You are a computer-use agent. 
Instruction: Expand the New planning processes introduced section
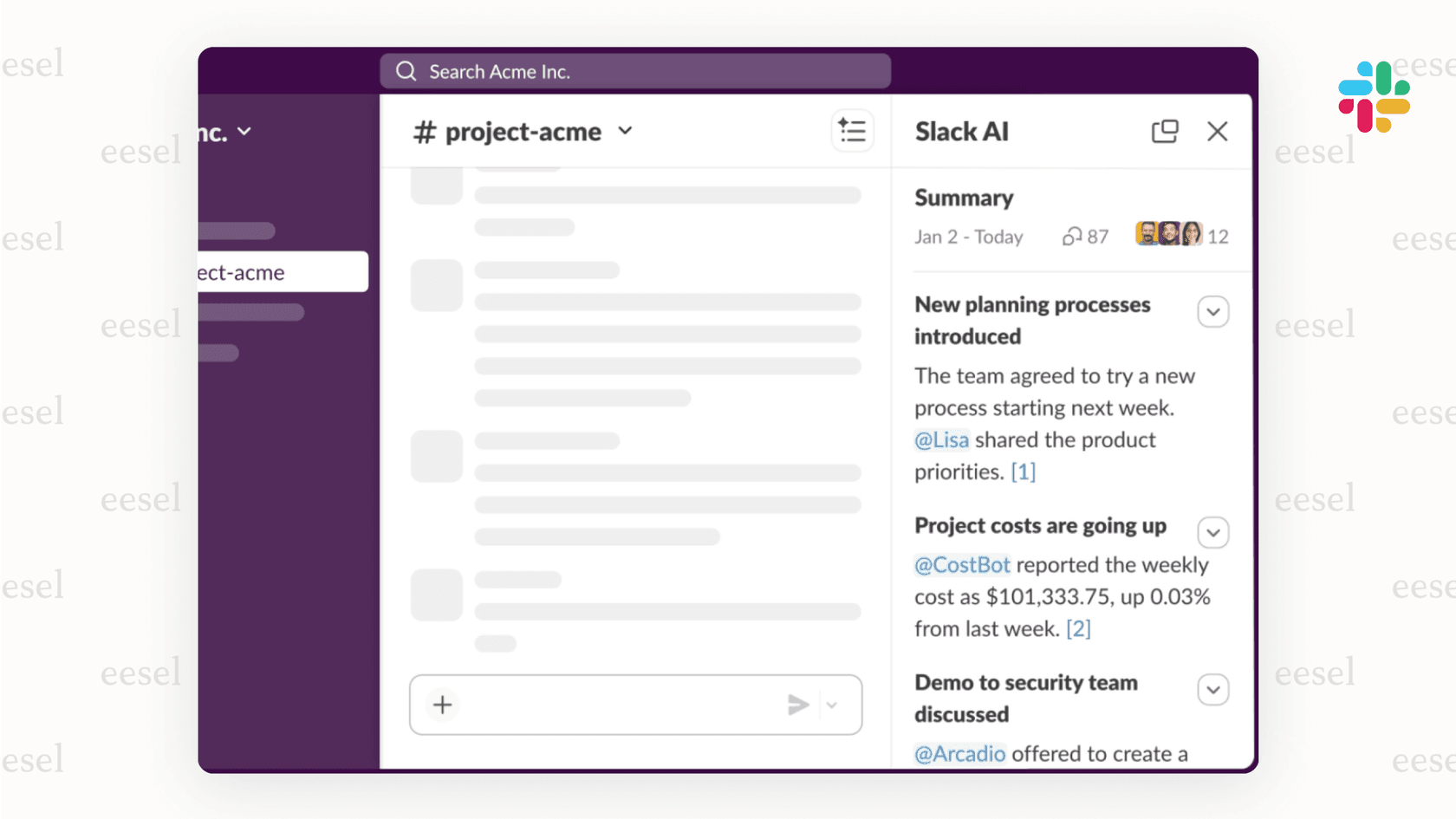(1212, 311)
